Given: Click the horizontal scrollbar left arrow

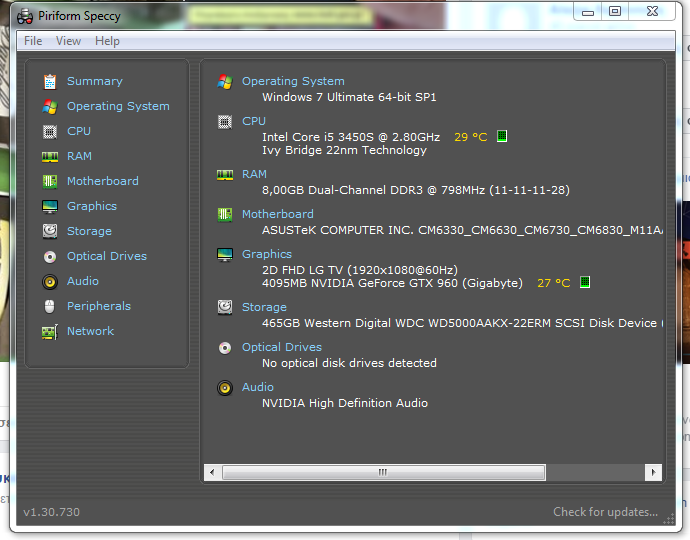Looking at the screenshot, I should click(212, 473).
